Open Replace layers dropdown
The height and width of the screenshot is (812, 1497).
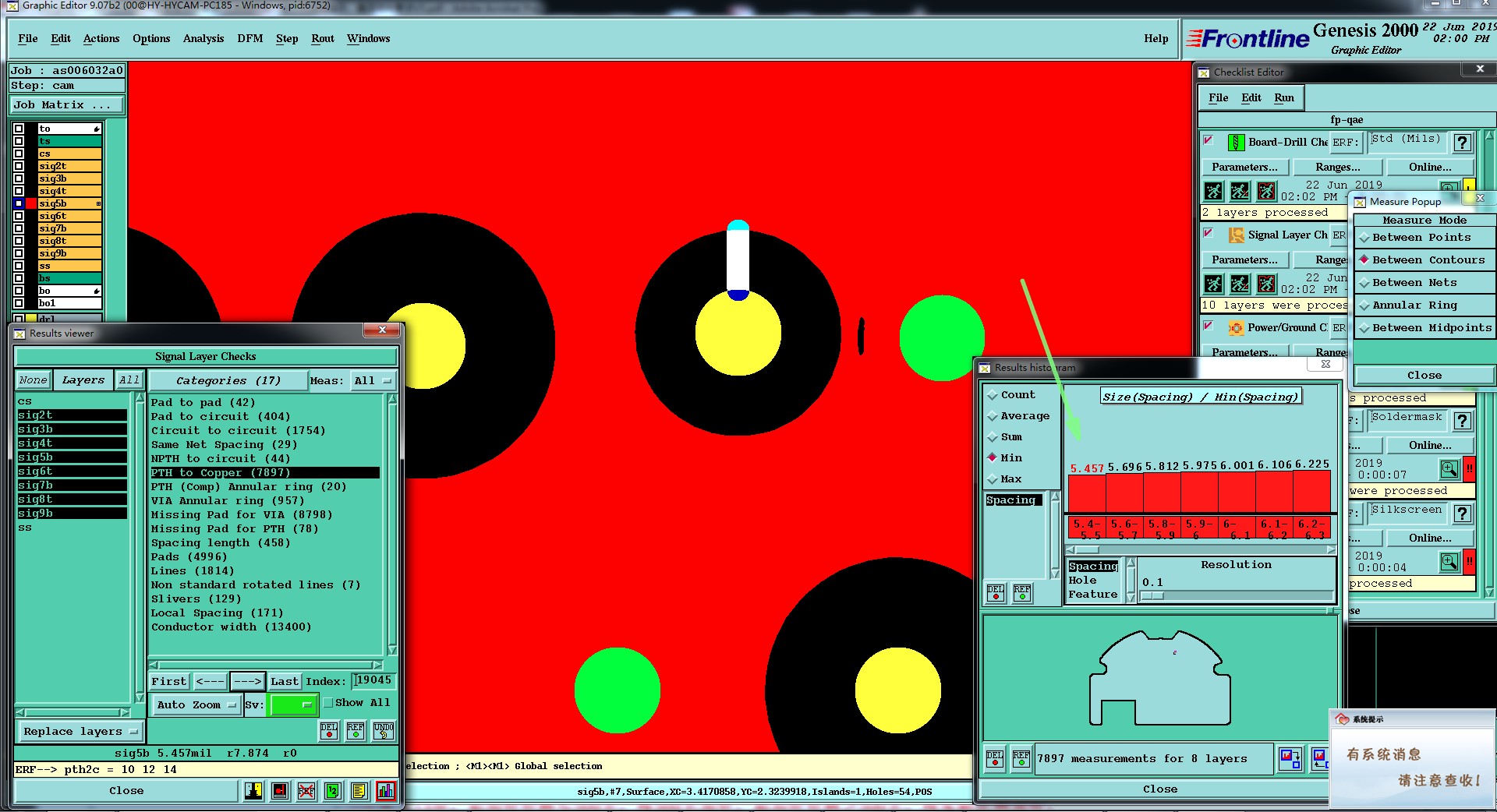pyautogui.click(x=81, y=732)
